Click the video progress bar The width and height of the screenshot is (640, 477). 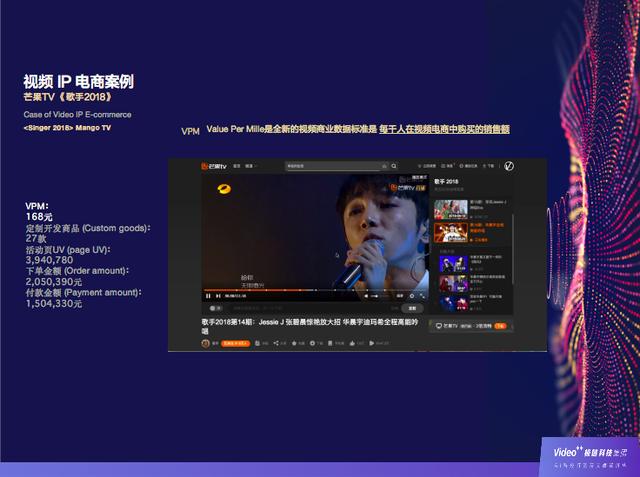pyautogui.click(x=314, y=290)
